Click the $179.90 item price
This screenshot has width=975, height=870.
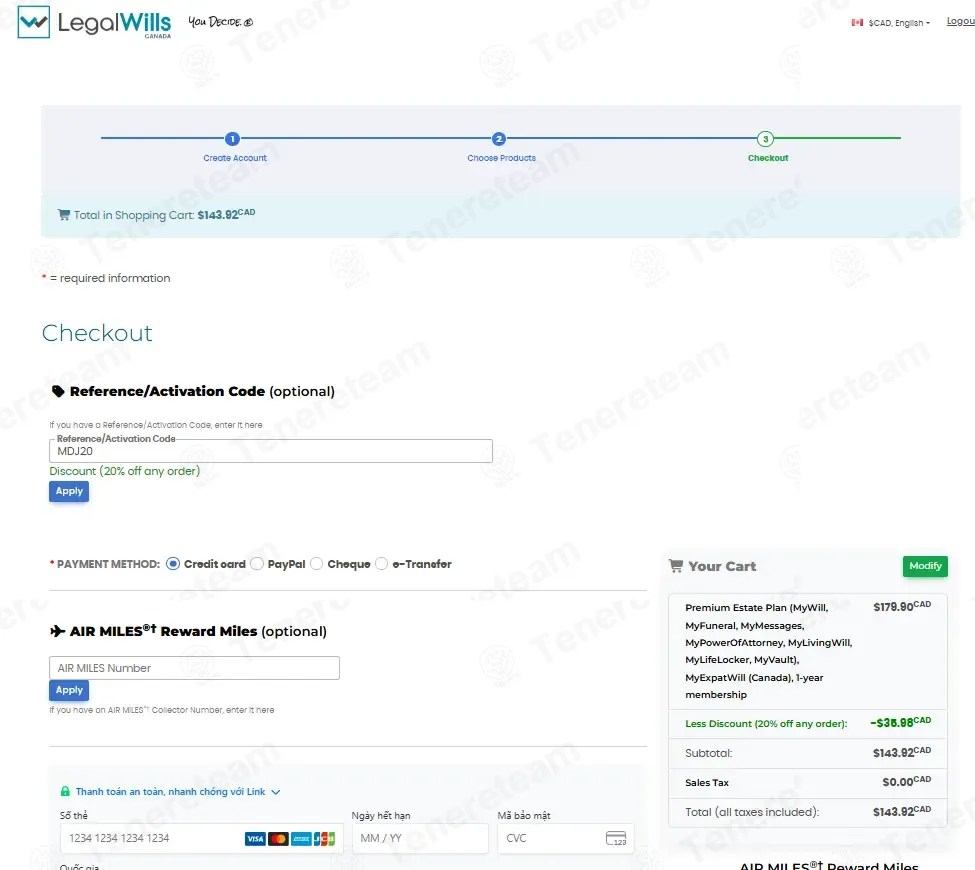(902, 606)
